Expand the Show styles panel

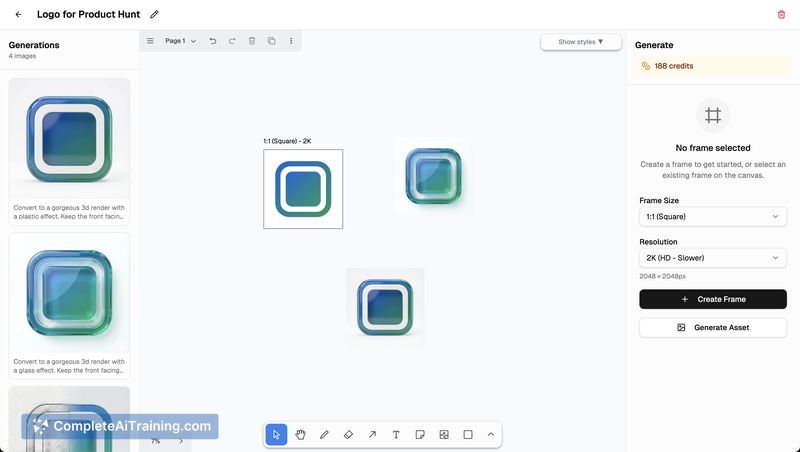pyautogui.click(x=581, y=42)
